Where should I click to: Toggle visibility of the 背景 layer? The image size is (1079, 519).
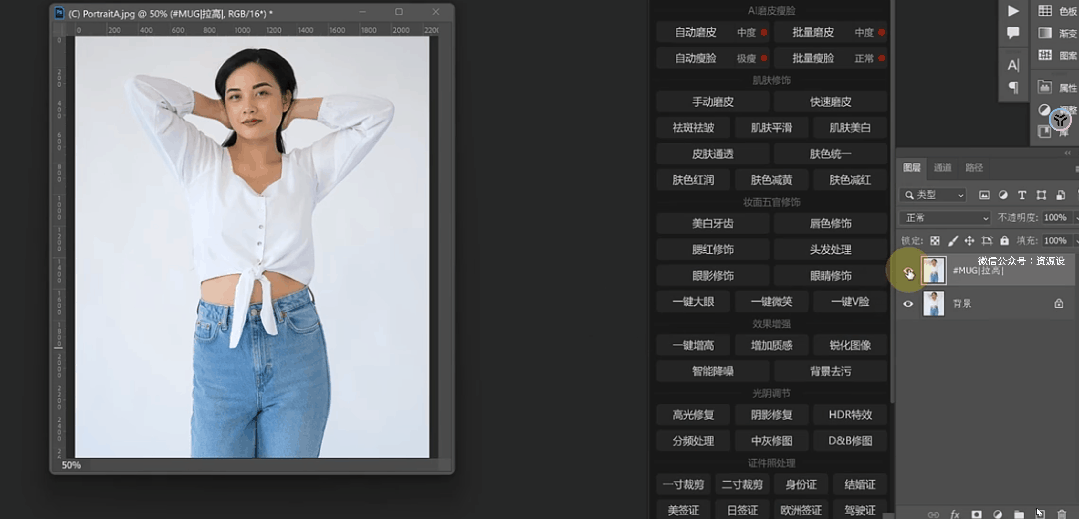908,303
